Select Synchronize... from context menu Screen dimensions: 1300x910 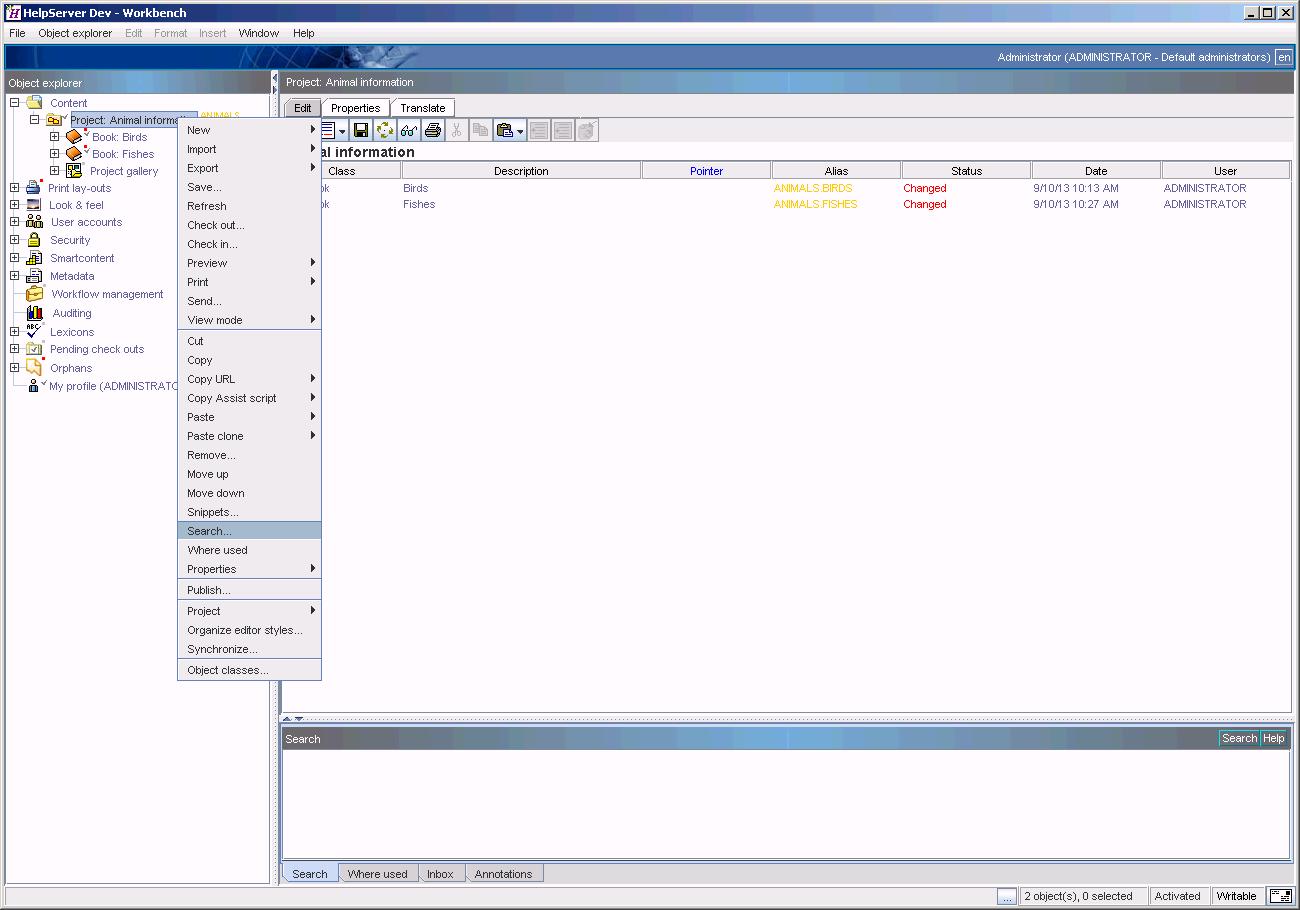click(249, 649)
